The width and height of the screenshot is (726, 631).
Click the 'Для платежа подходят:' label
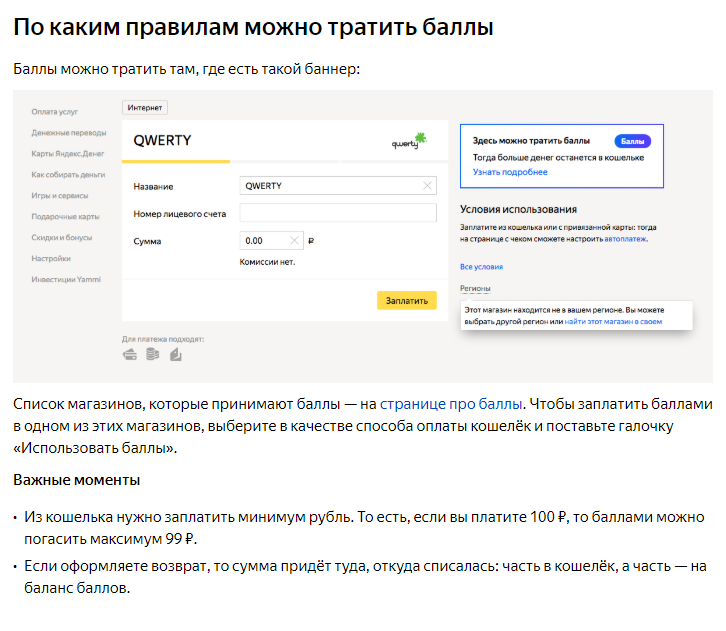coord(163,339)
